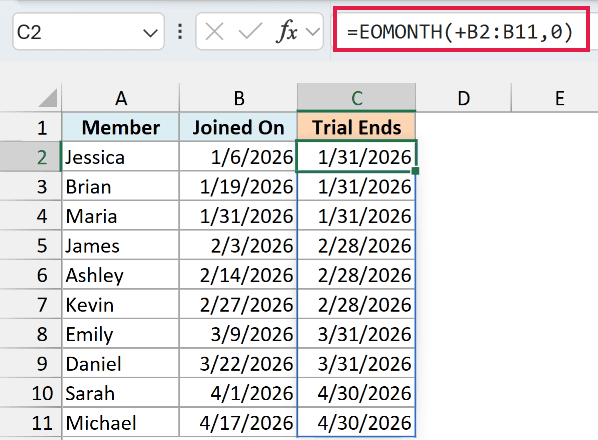598x440 pixels.
Task: Click the Trial Ends header cell
Action: click(357, 127)
